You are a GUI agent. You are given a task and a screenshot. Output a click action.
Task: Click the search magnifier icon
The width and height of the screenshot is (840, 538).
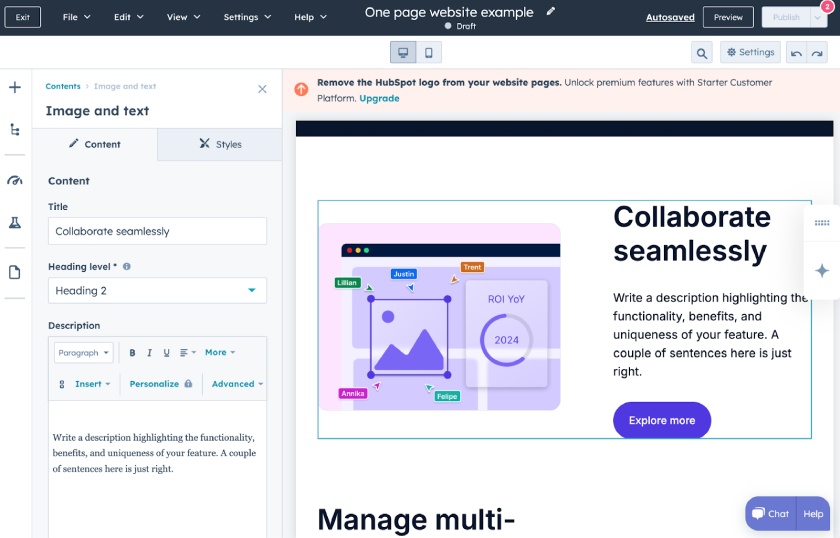point(702,53)
